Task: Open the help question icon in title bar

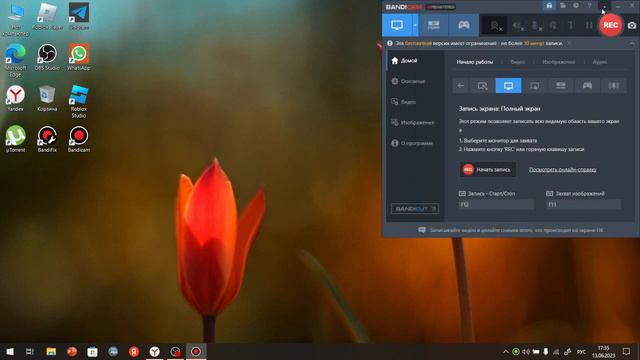Action: (x=589, y=6)
